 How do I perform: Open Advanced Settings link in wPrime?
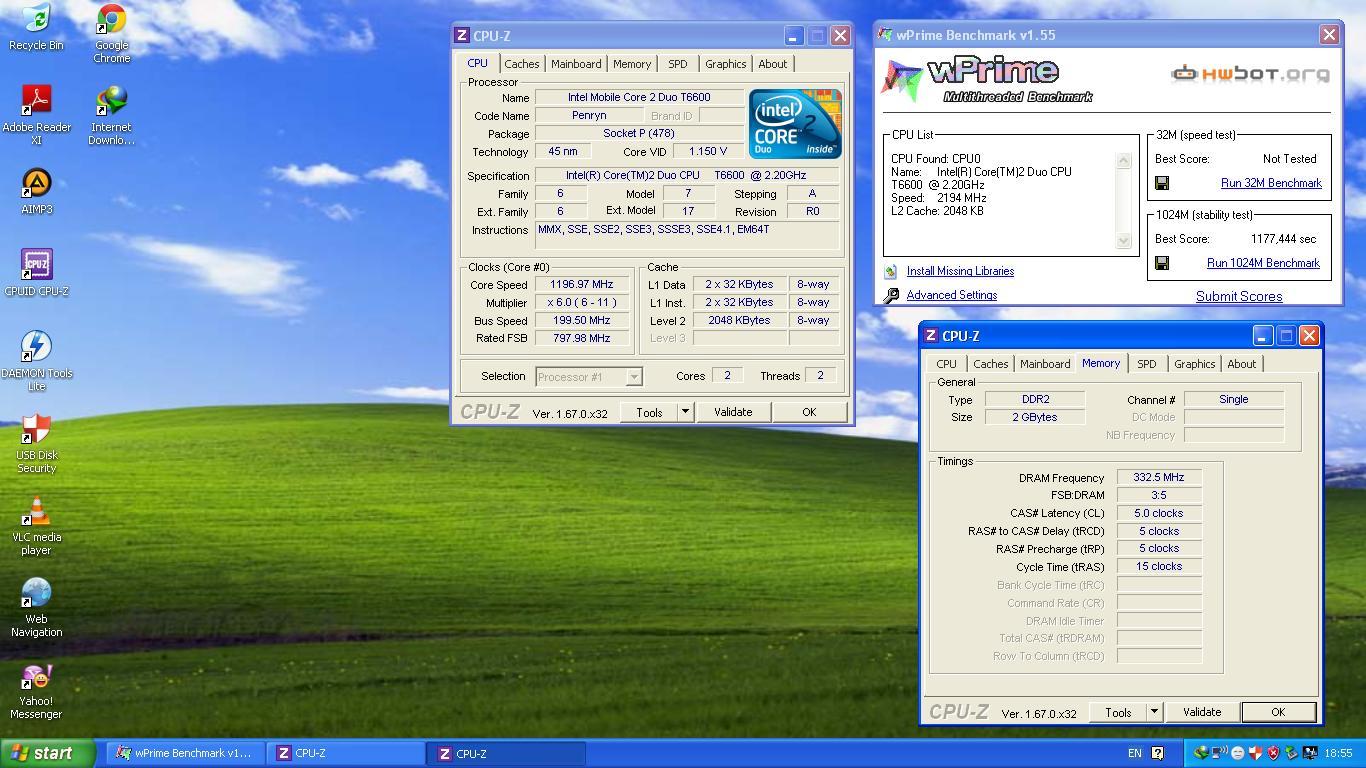pos(951,295)
